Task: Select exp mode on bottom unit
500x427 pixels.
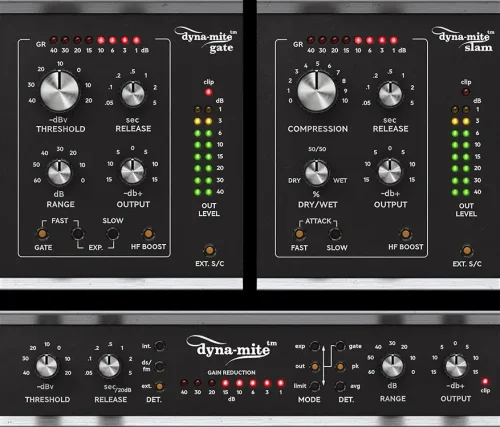Action: pyautogui.click(x=314, y=346)
